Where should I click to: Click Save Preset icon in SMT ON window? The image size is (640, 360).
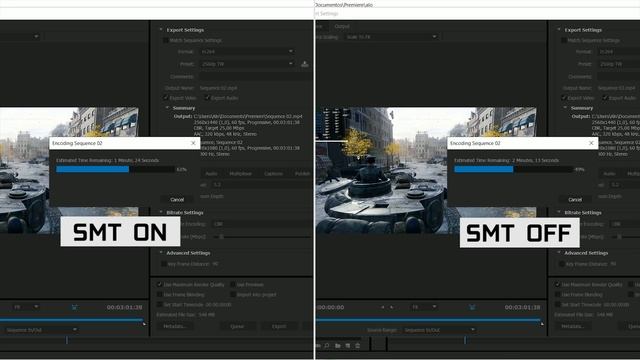pyautogui.click(x=304, y=64)
